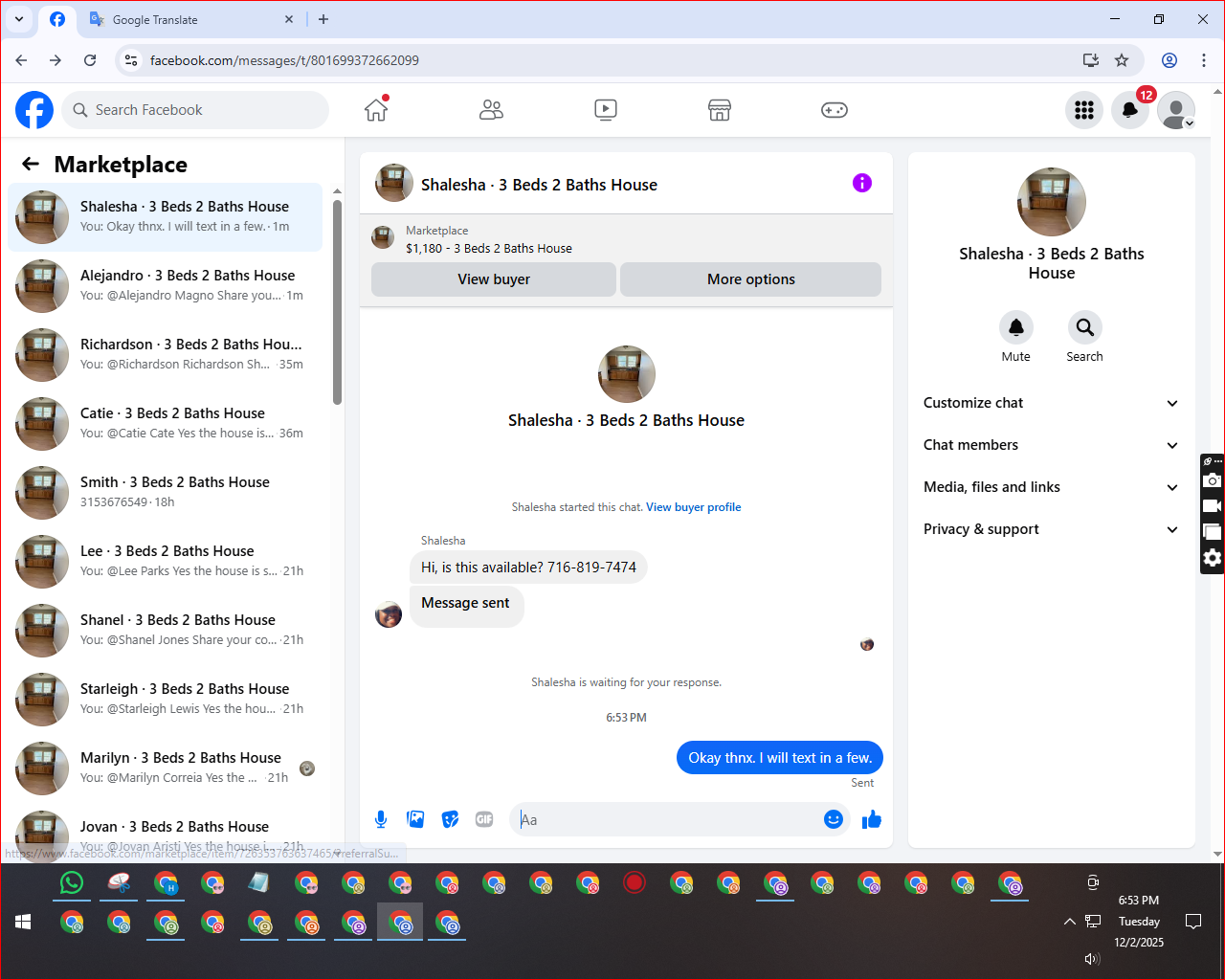This screenshot has width=1225, height=980.
Task: Send a thumbs-up like
Action: click(x=872, y=819)
